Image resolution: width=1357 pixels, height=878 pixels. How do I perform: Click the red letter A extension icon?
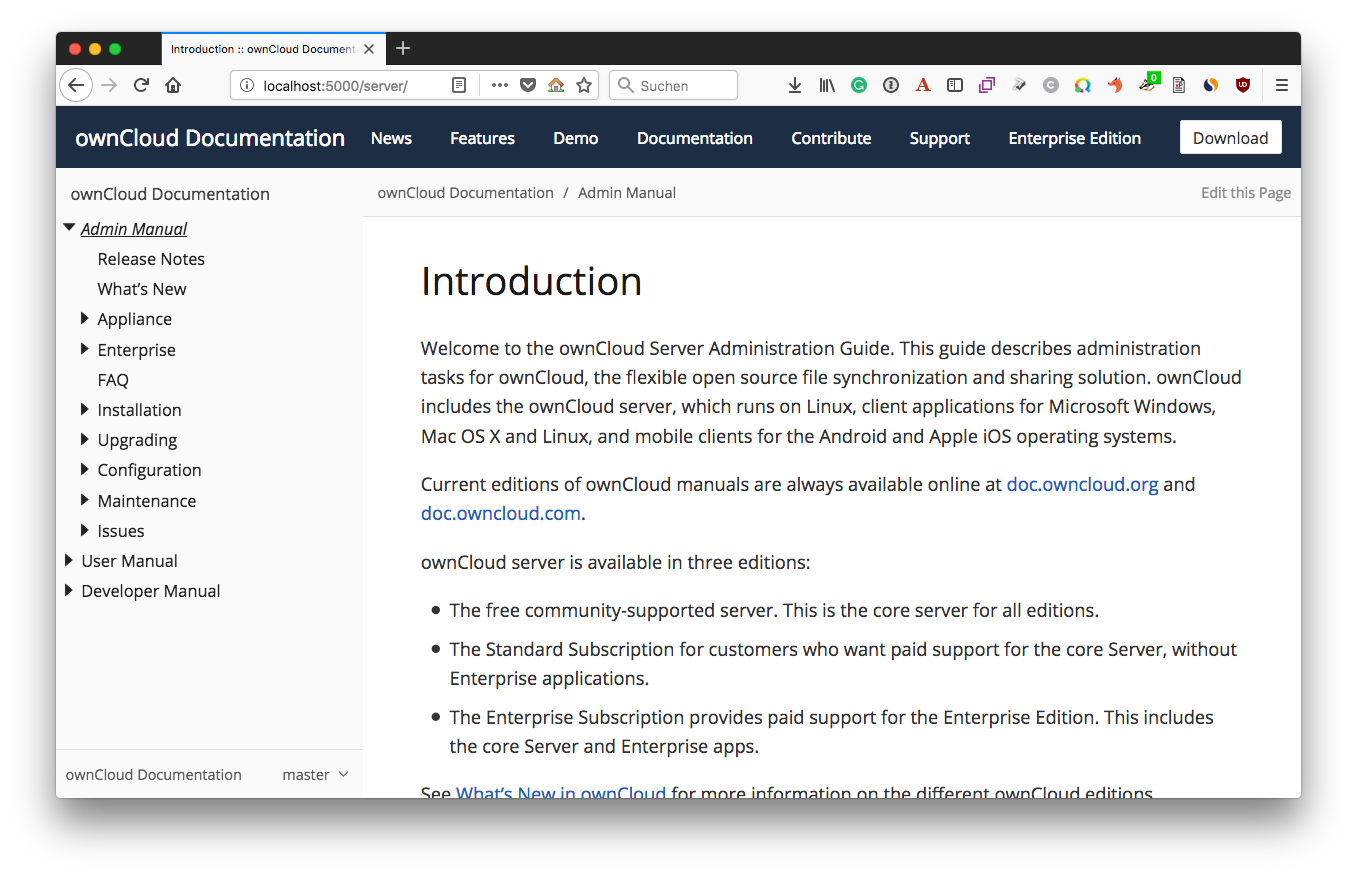tap(923, 86)
